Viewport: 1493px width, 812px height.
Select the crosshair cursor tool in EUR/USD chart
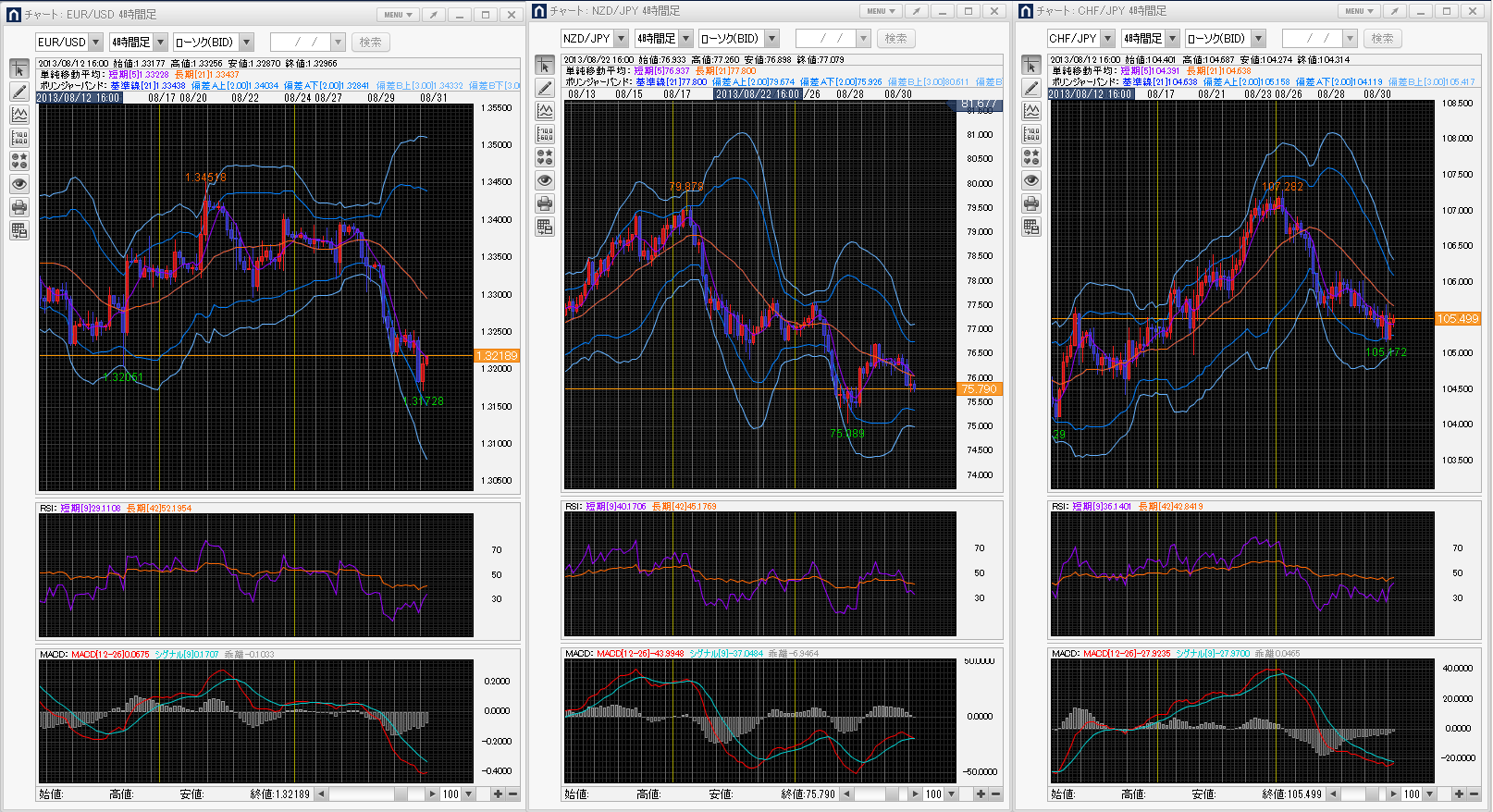pyautogui.click(x=19, y=69)
